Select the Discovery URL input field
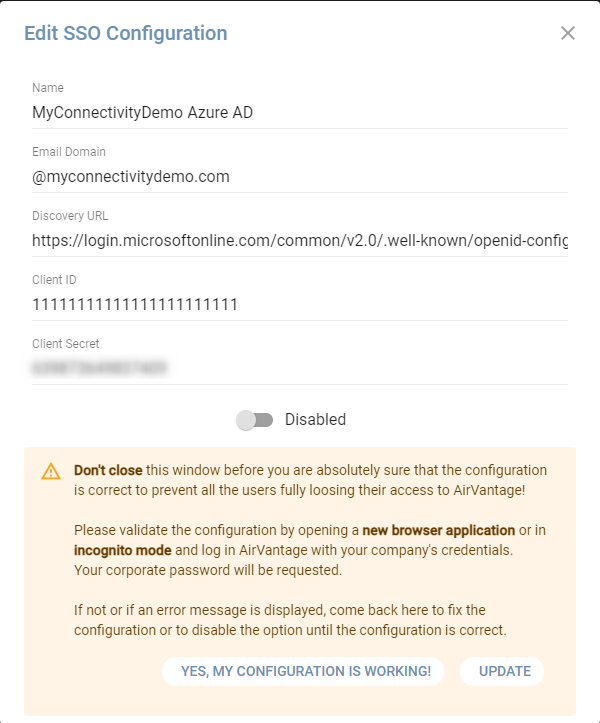Viewport: 600px width, 723px height. [x=299, y=240]
